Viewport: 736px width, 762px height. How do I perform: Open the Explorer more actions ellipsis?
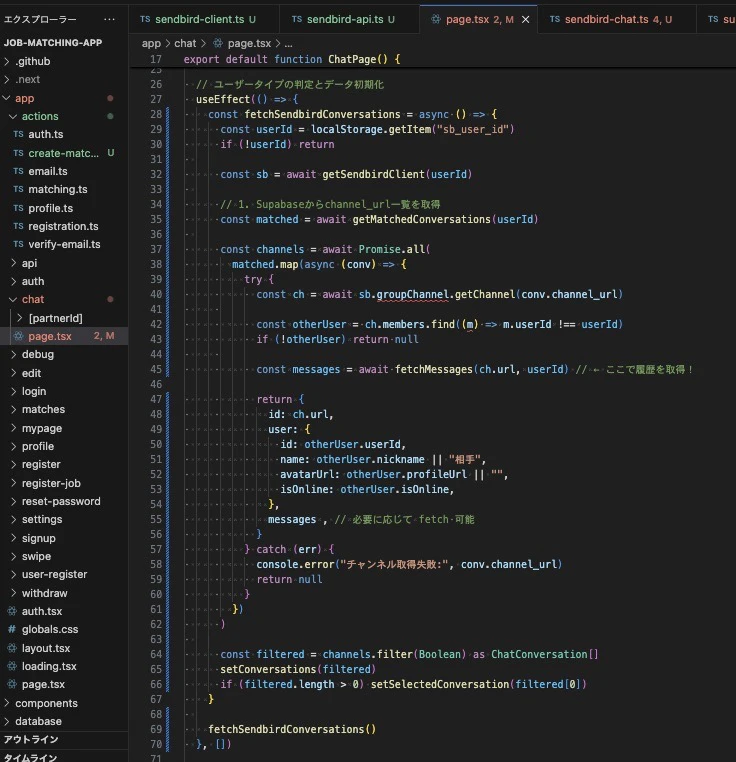point(109,19)
